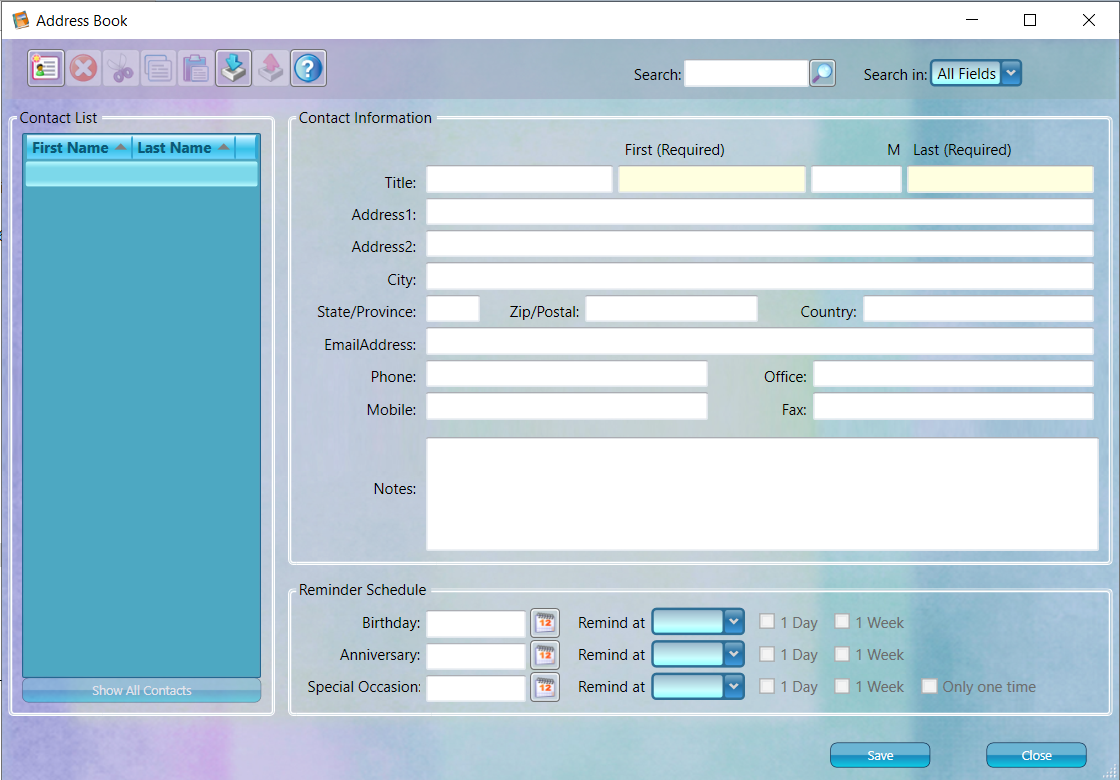Click the Show All Contacts button
Viewport: 1120px width, 780px height.
point(141,691)
